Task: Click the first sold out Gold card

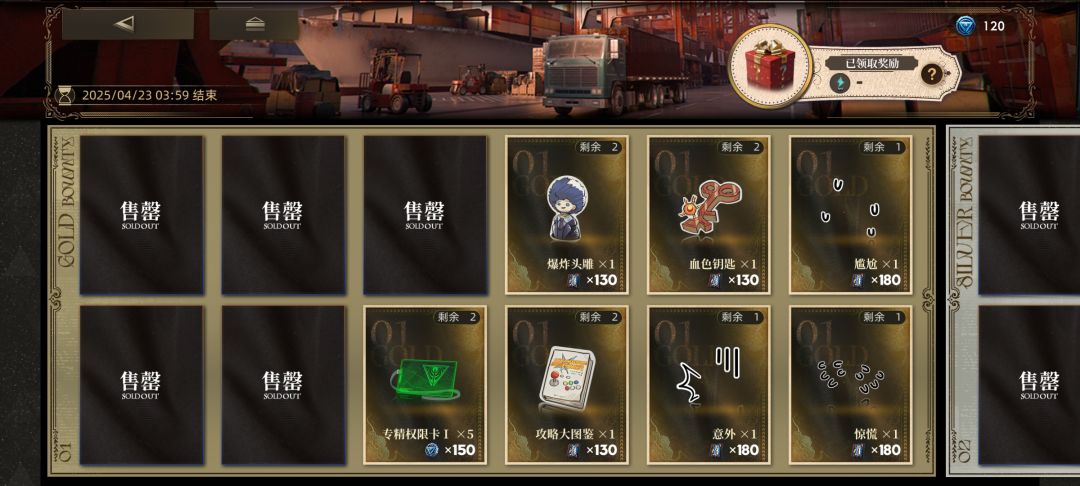Action: (x=141, y=215)
